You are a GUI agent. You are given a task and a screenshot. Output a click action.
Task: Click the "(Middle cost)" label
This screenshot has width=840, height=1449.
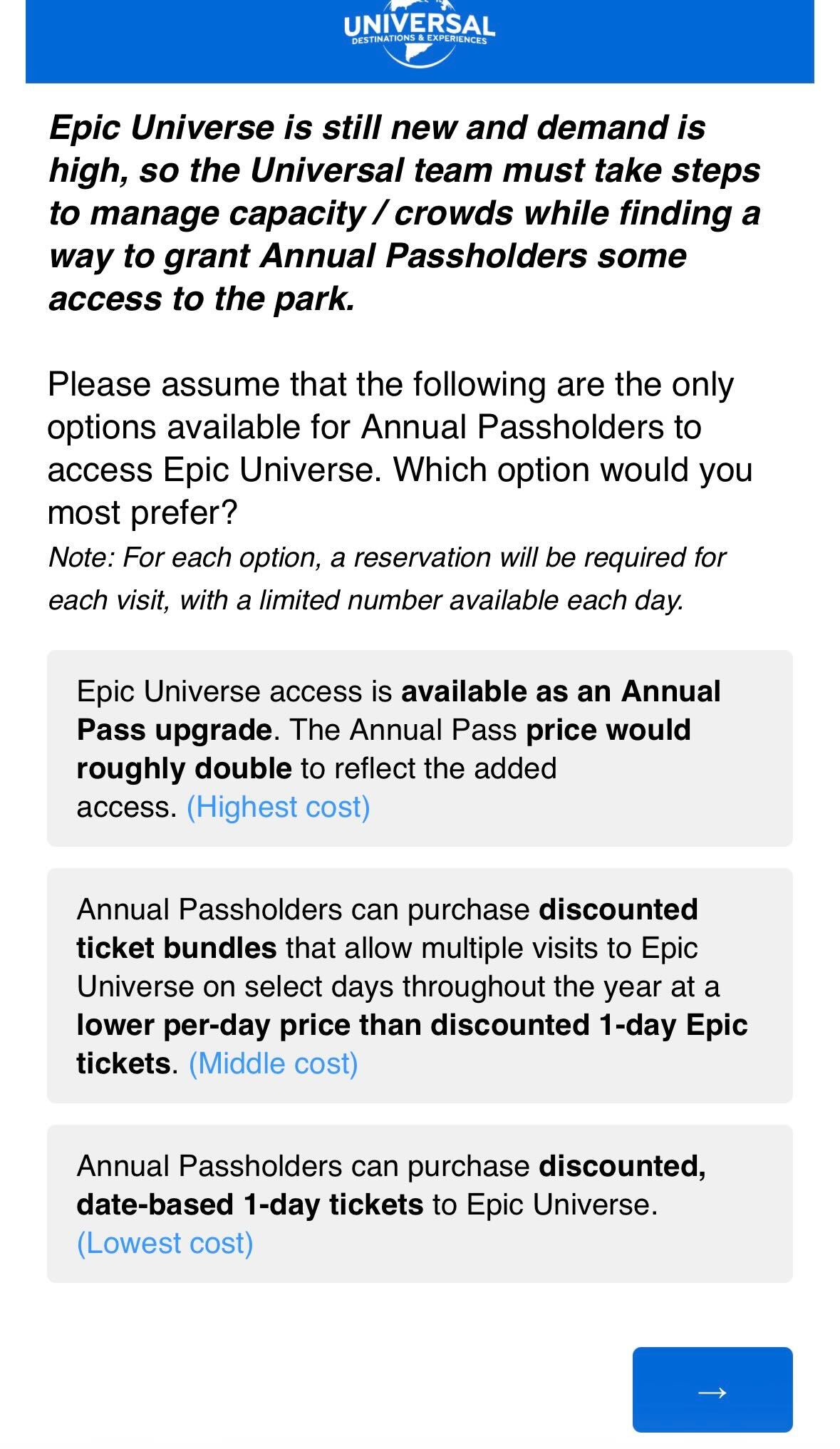[273, 1063]
